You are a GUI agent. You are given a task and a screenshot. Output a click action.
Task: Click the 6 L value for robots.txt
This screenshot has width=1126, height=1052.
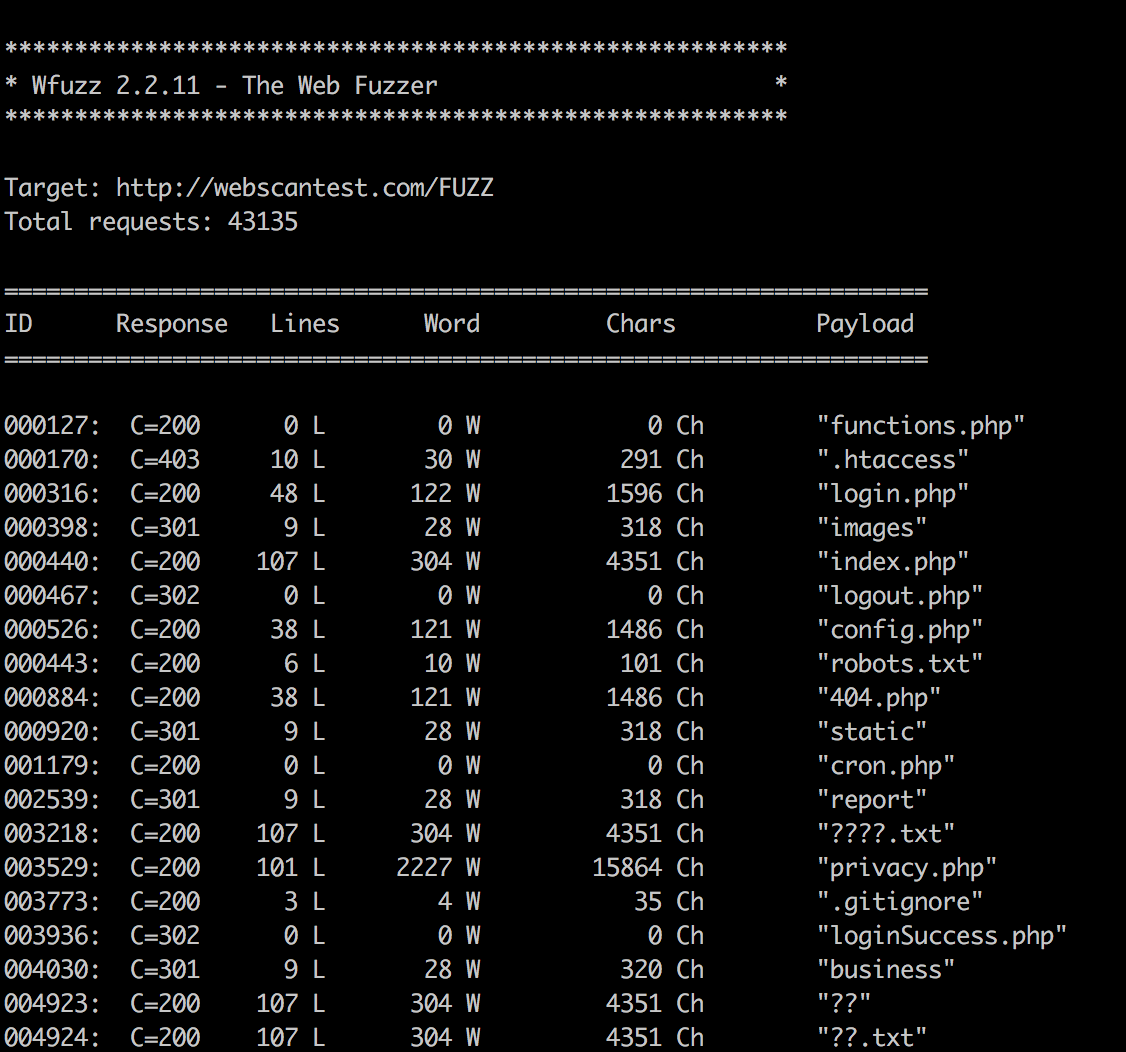pos(304,664)
